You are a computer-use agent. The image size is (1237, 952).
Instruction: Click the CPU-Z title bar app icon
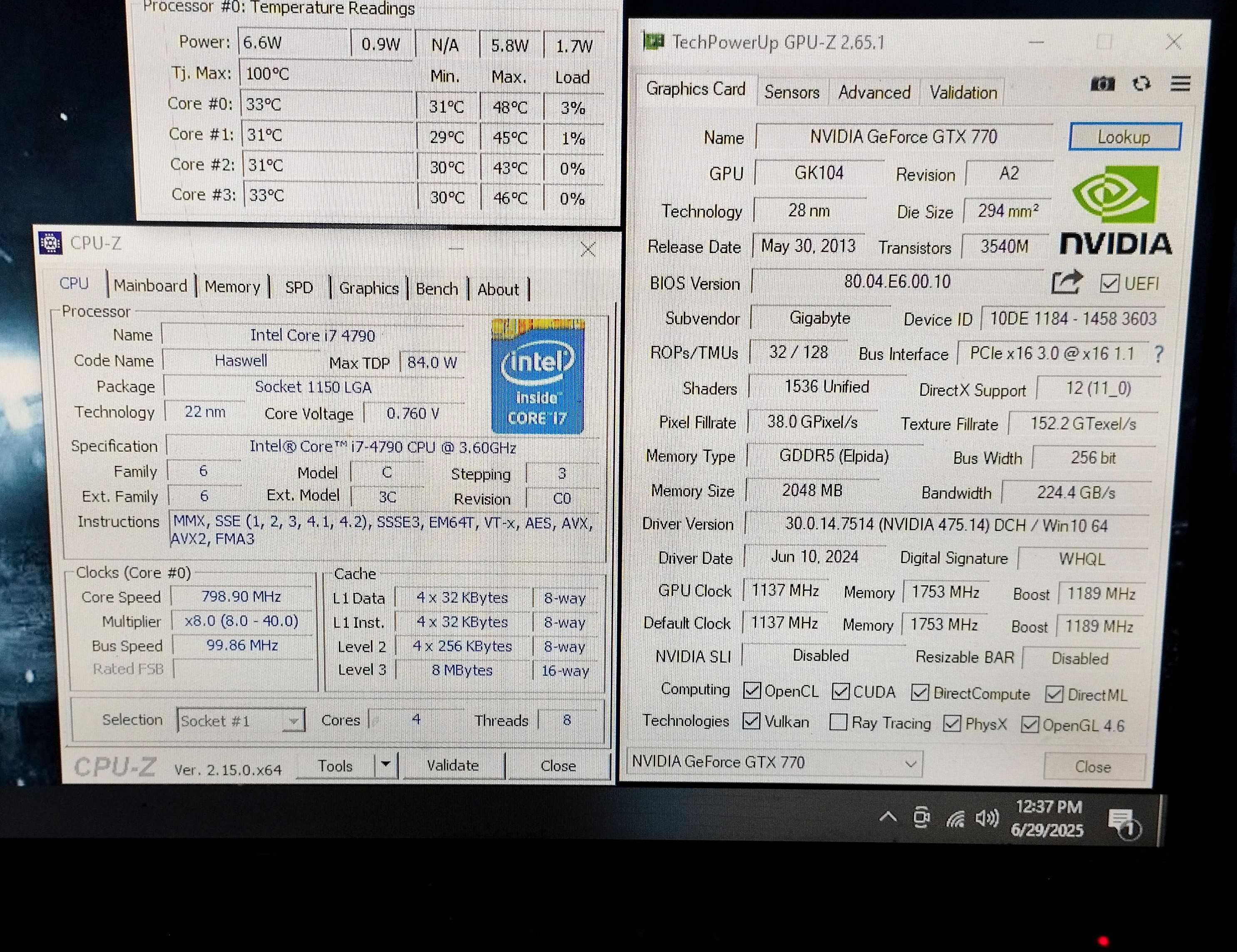(50, 243)
